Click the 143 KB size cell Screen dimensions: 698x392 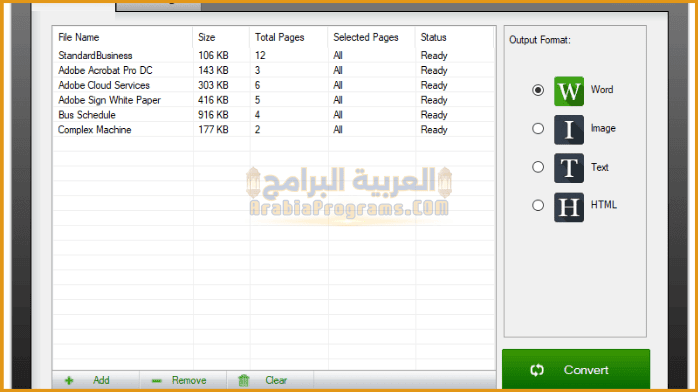click(213, 70)
